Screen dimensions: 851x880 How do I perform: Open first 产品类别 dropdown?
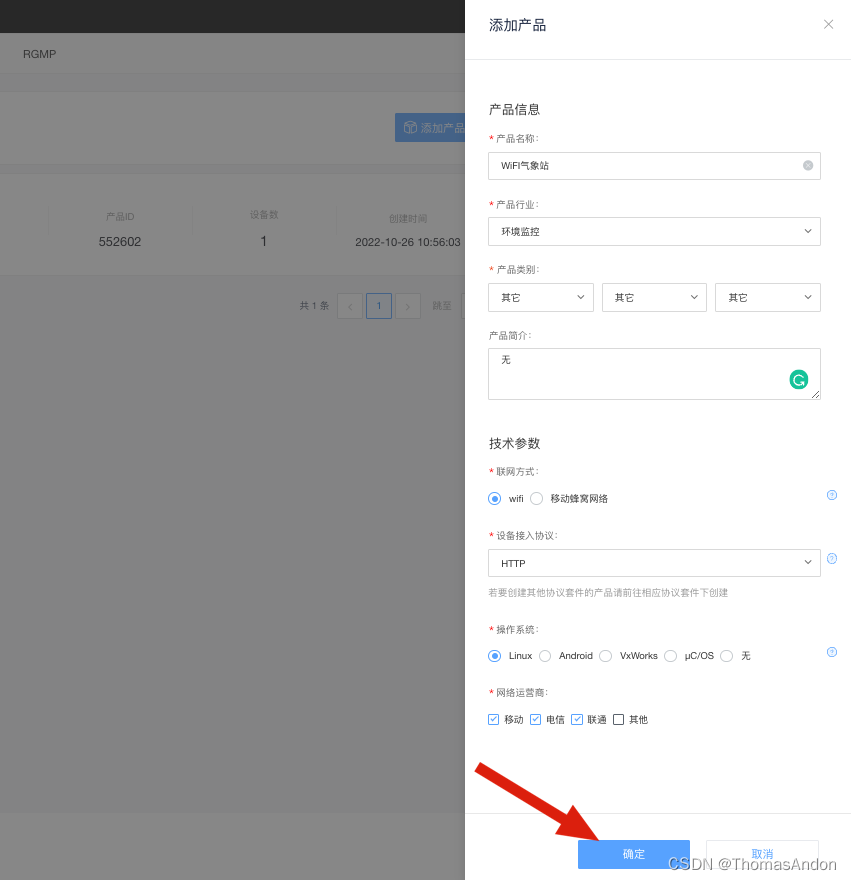(x=541, y=297)
